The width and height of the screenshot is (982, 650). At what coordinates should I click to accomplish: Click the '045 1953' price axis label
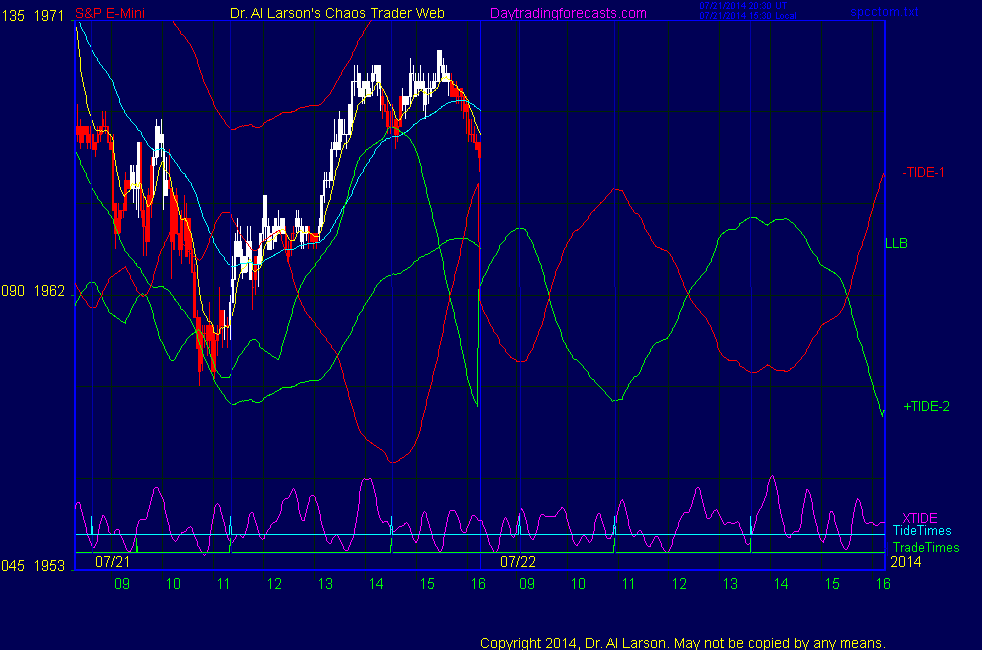pyautogui.click(x=33, y=566)
